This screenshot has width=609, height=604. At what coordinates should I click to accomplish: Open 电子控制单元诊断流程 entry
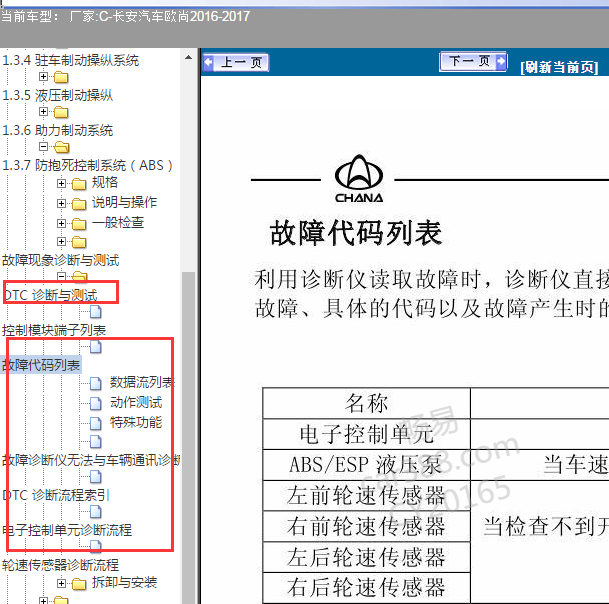tap(67, 530)
